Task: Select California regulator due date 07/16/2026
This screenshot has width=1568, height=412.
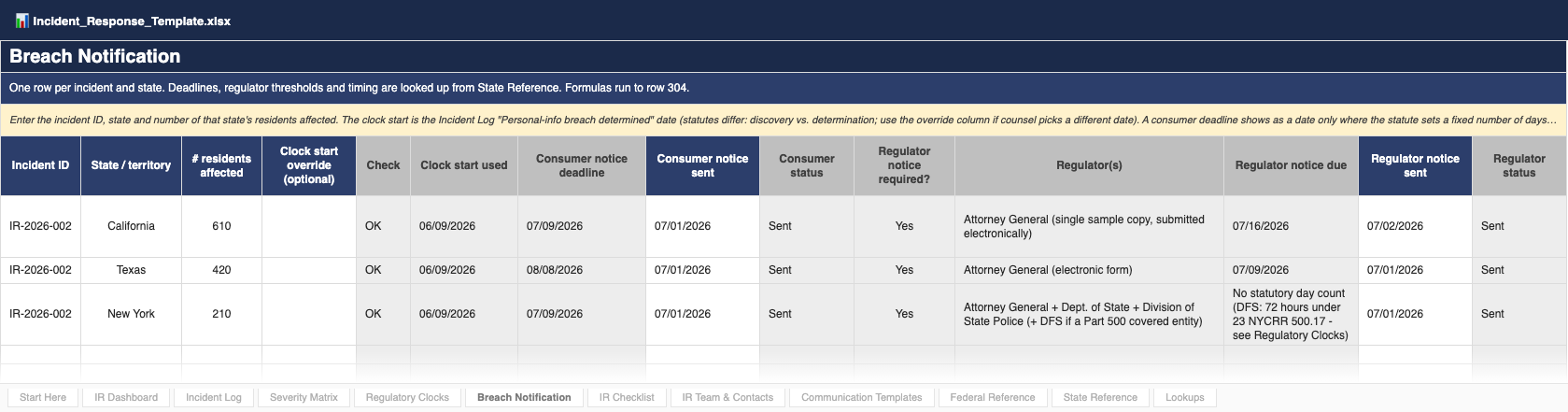Action: pos(1291,226)
